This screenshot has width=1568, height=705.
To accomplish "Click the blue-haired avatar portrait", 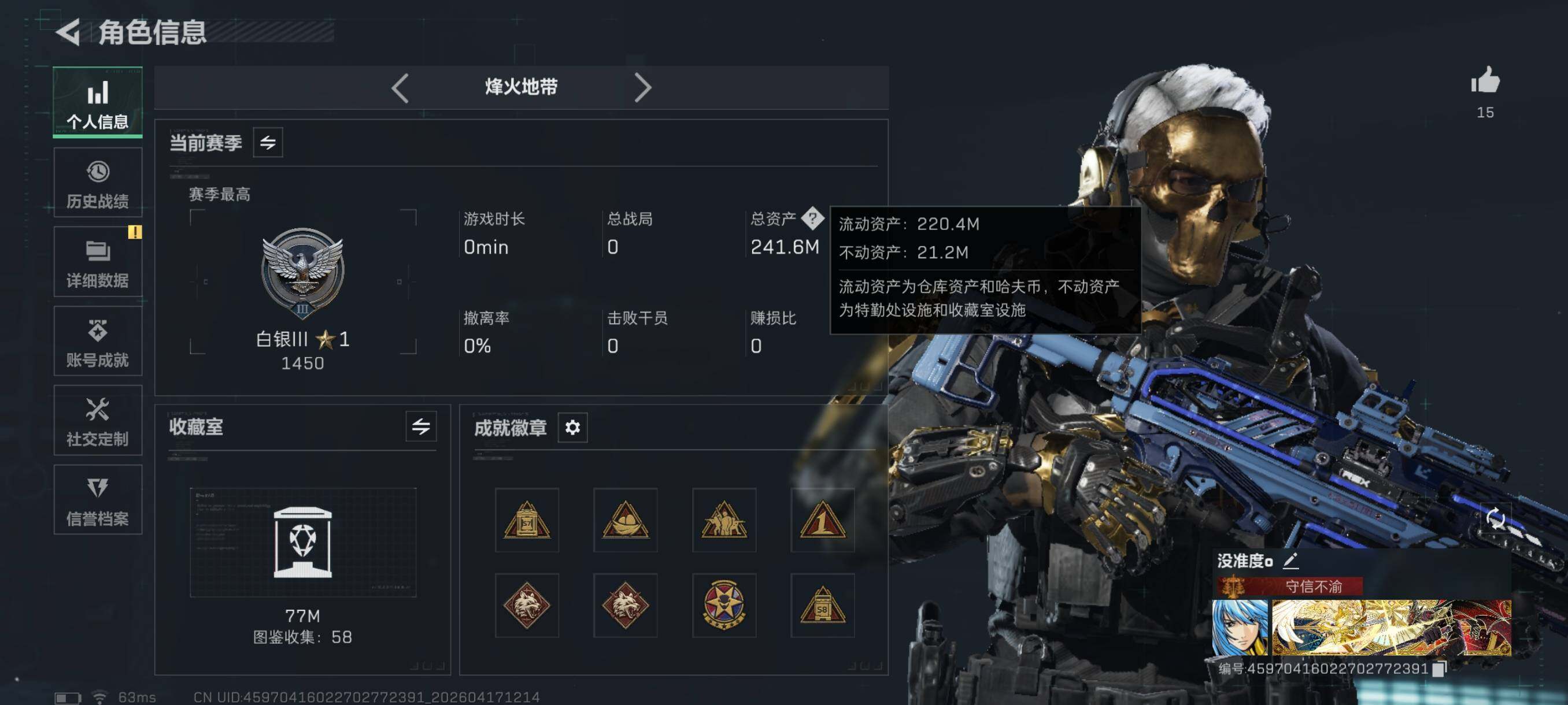I will click(x=1239, y=627).
